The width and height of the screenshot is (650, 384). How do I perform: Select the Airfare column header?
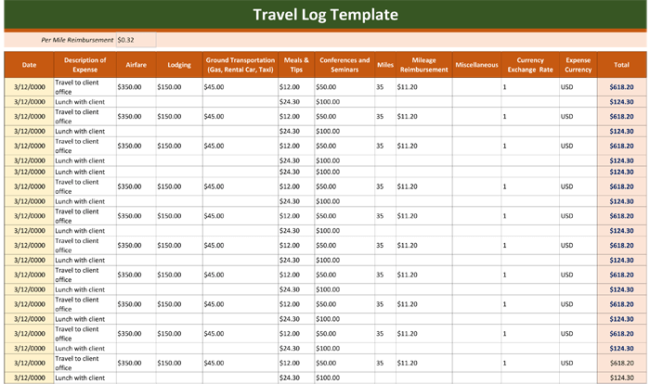[x=136, y=65]
